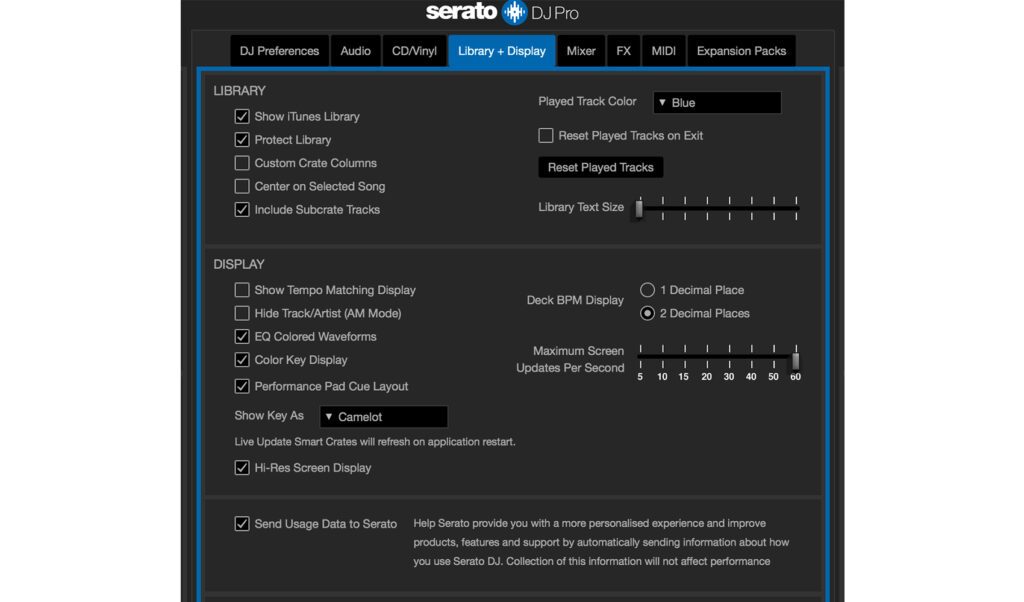
Task: Expand Show Key As Camelot dropdown
Action: (383, 417)
